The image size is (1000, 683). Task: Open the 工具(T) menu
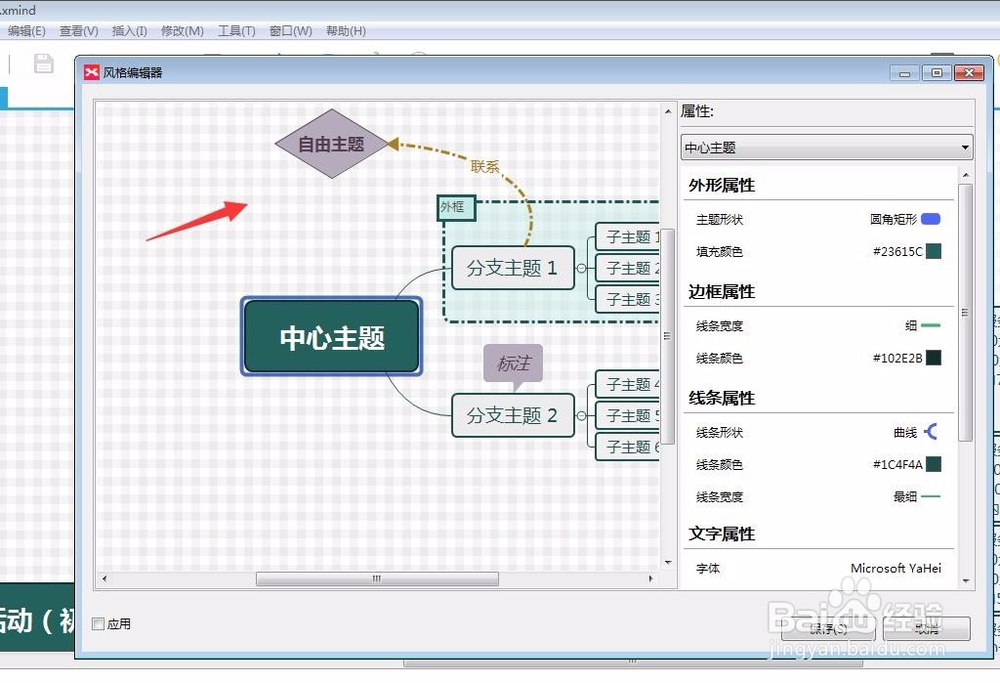click(x=236, y=31)
